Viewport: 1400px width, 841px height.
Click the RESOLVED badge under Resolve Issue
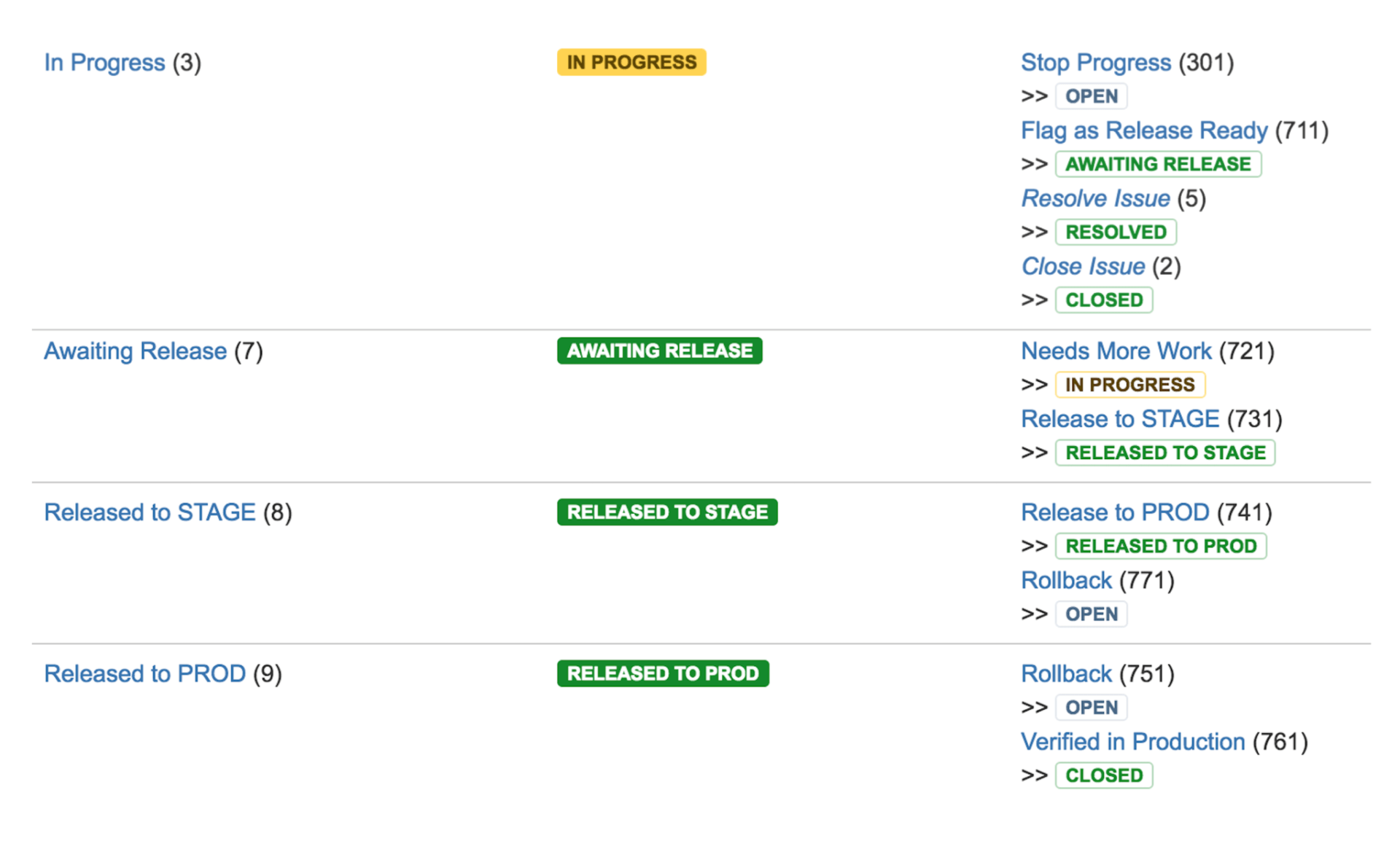tap(1116, 232)
